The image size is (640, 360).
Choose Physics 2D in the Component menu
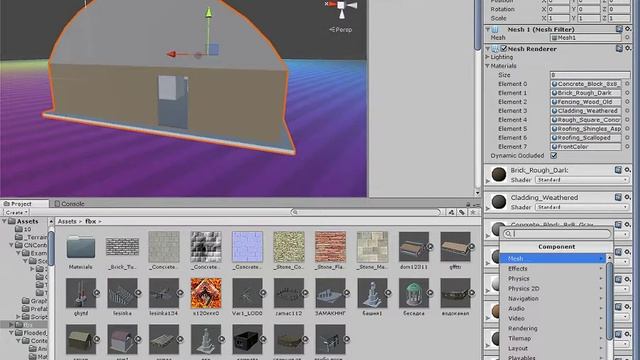[x=554, y=288]
